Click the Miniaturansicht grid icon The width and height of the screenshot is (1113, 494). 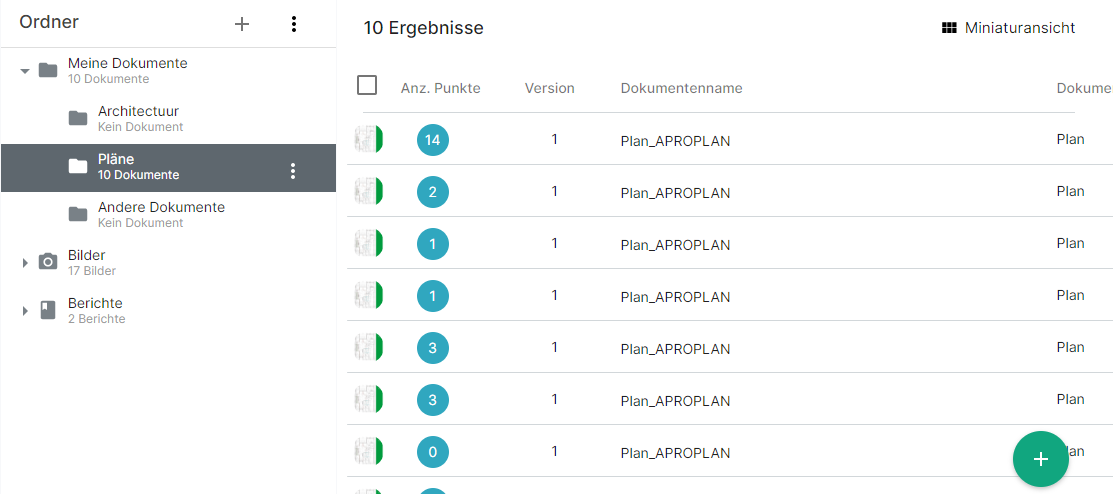point(949,28)
